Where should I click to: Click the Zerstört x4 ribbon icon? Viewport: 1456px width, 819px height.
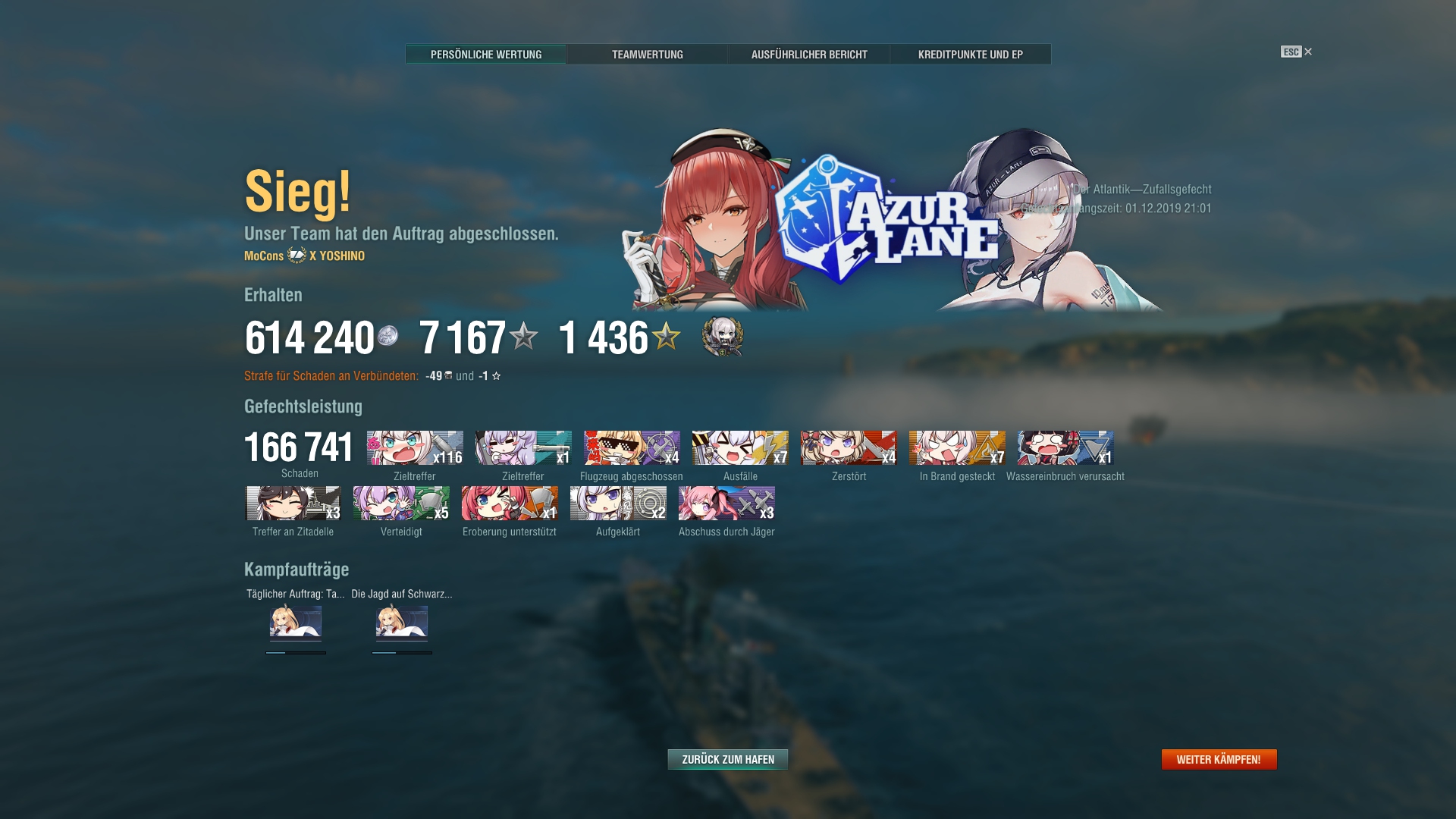tap(849, 448)
